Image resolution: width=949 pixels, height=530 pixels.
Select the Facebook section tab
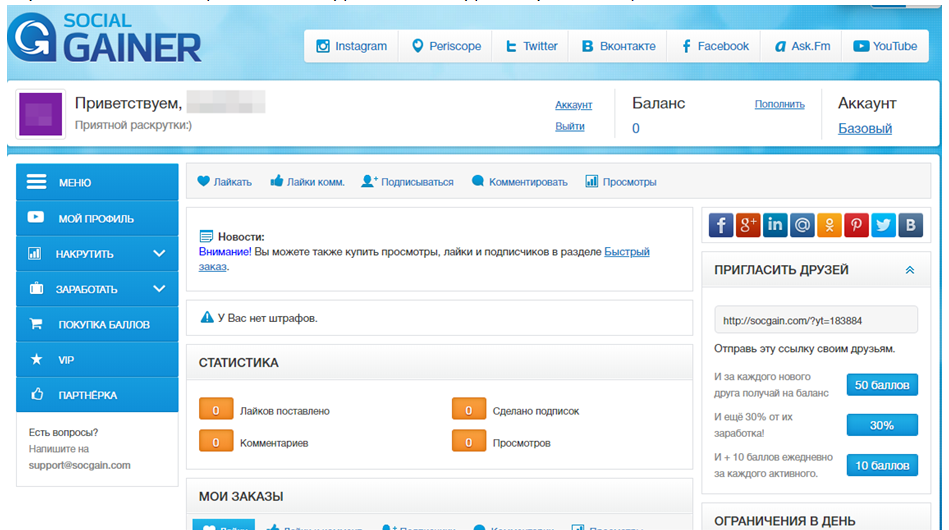(715, 46)
